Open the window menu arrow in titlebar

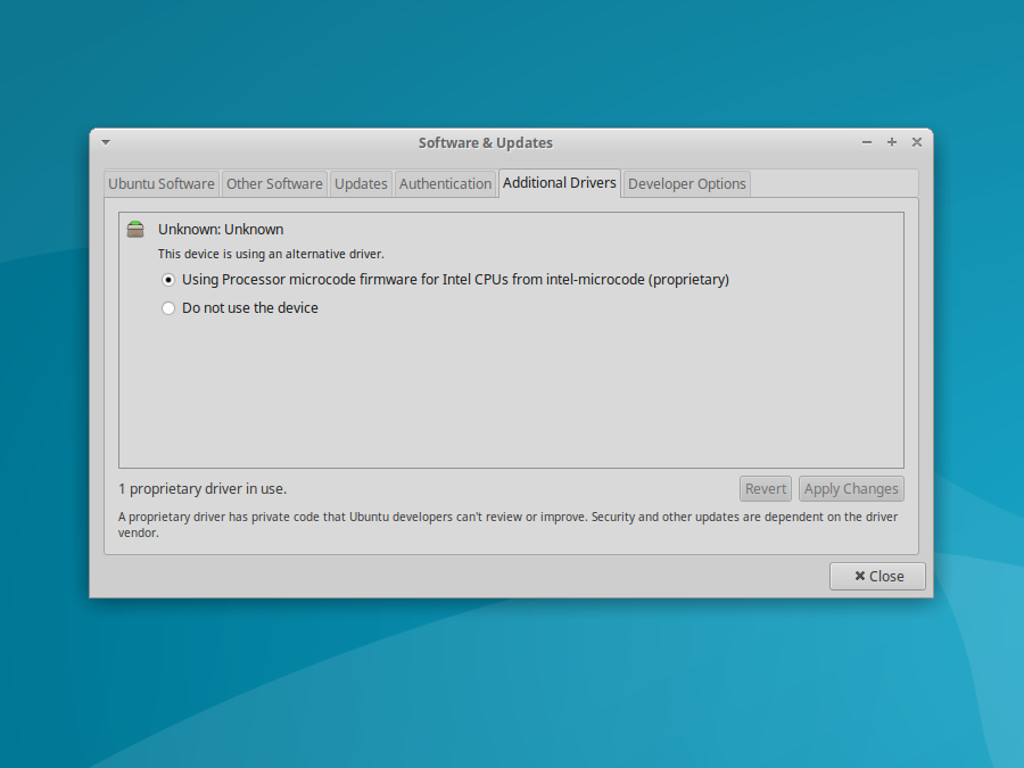pos(106,142)
